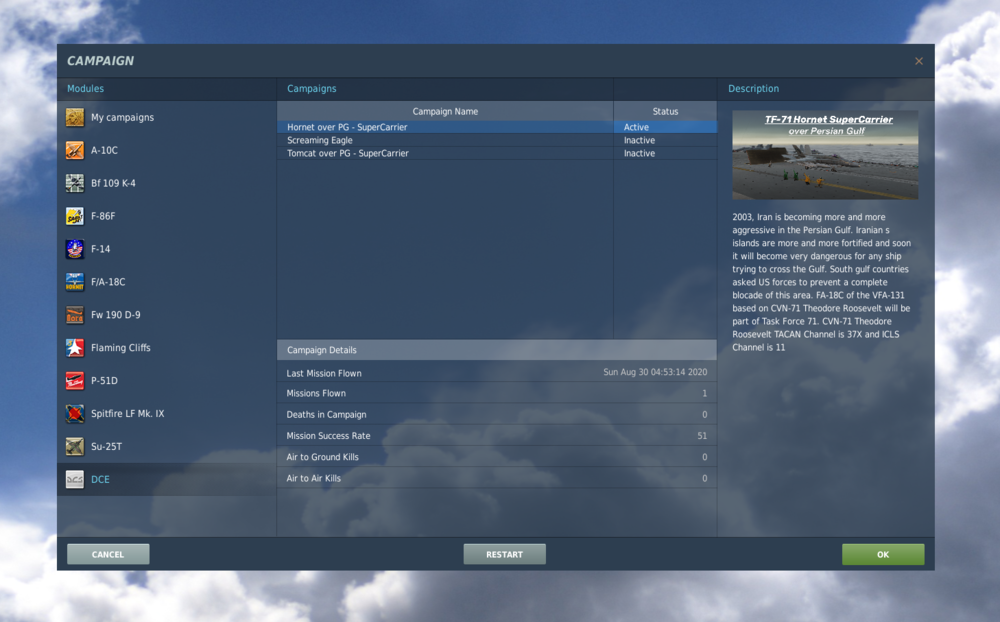
Task: Click Inactive status for Tomcat over PG
Action: pos(665,153)
